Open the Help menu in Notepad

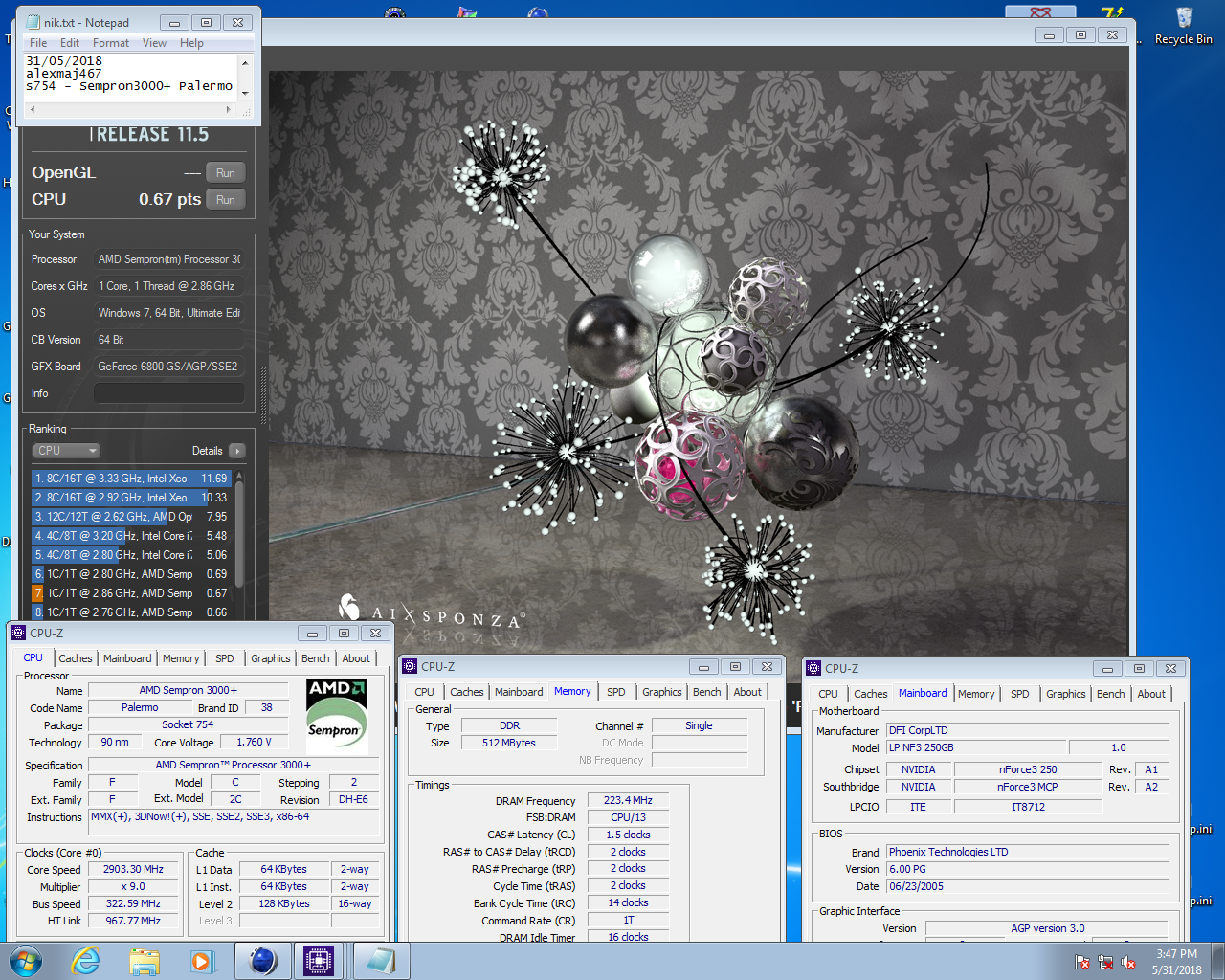[x=191, y=43]
